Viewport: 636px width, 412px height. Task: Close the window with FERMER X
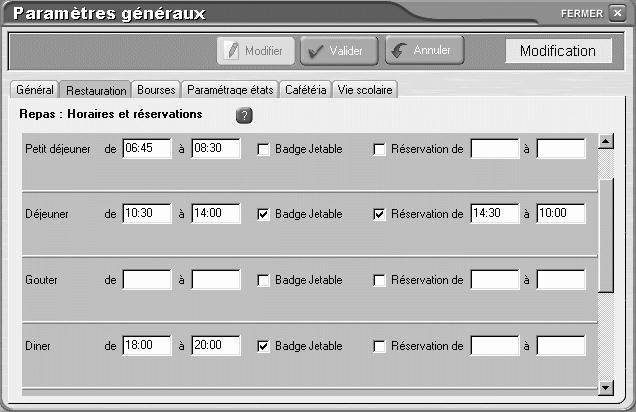[x=617, y=13]
